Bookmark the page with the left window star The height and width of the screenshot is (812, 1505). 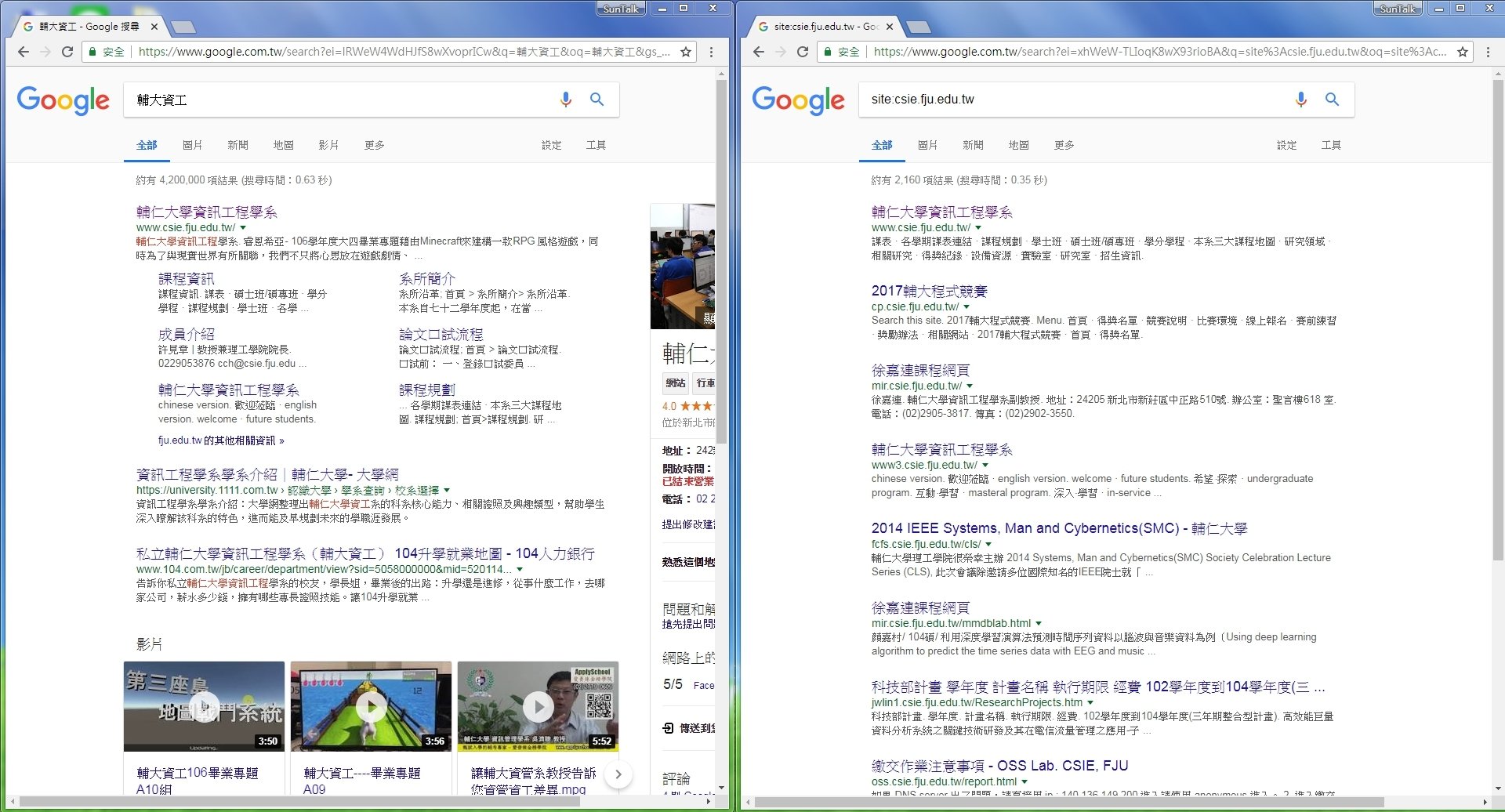click(686, 52)
